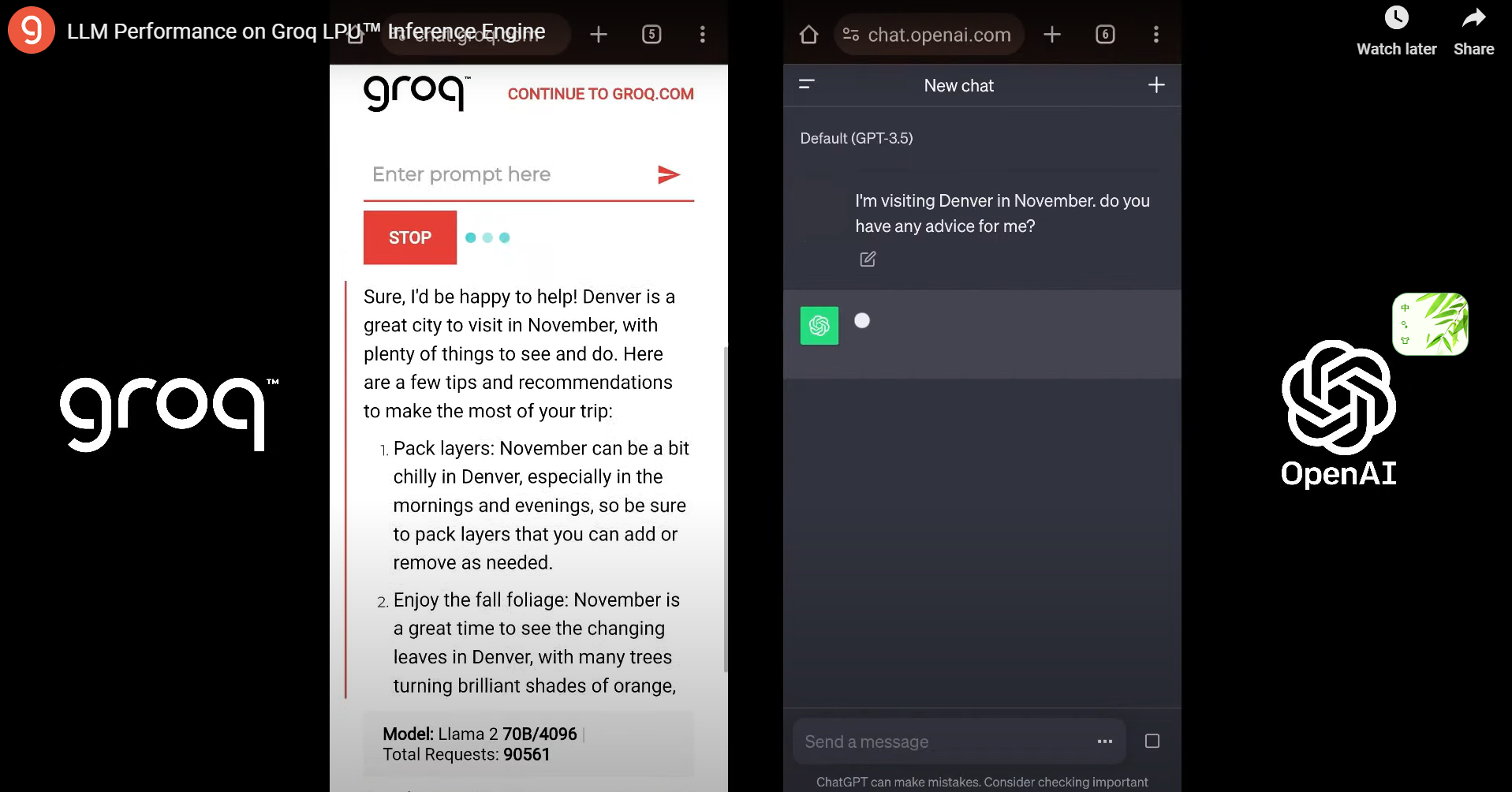Edit the Denver message with pencil icon
The image size is (1512, 792).
pos(868,259)
